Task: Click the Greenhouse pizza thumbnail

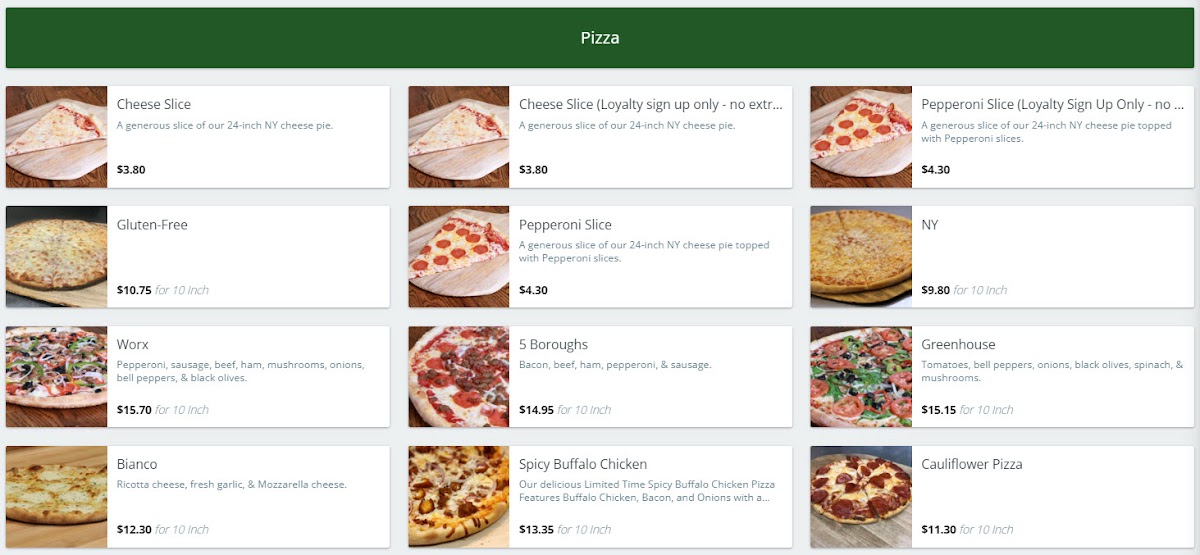Action: tap(860, 377)
